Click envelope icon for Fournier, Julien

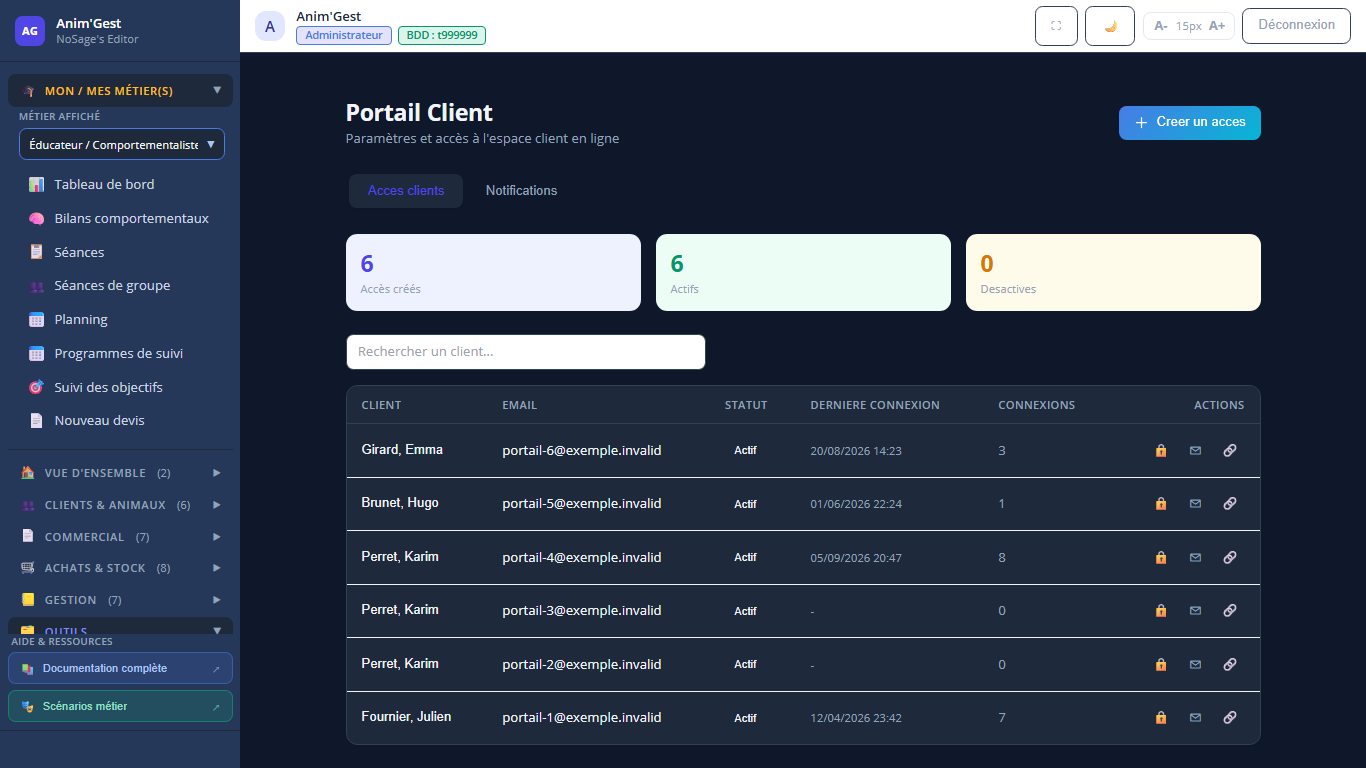click(1195, 718)
